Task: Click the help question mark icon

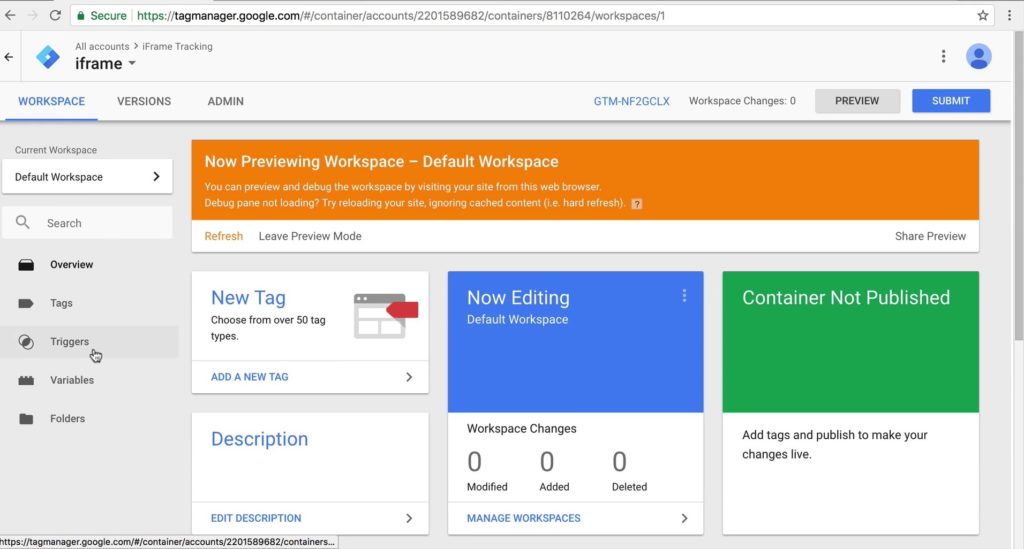Action: pyautogui.click(x=637, y=204)
